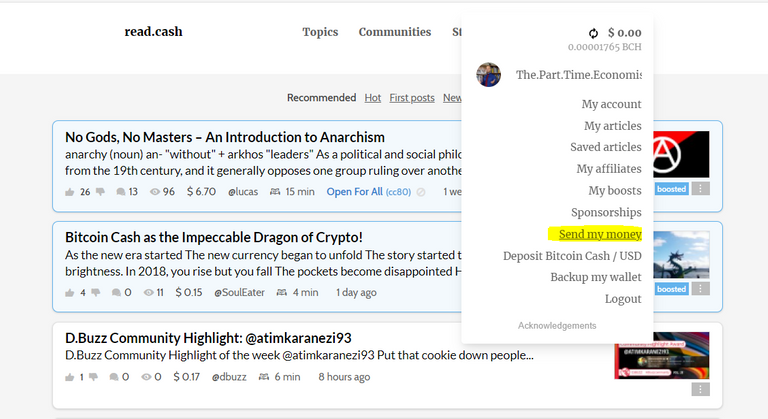Downvote the Anarchism article
Viewport: 768px width, 419px height.
click(100, 192)
